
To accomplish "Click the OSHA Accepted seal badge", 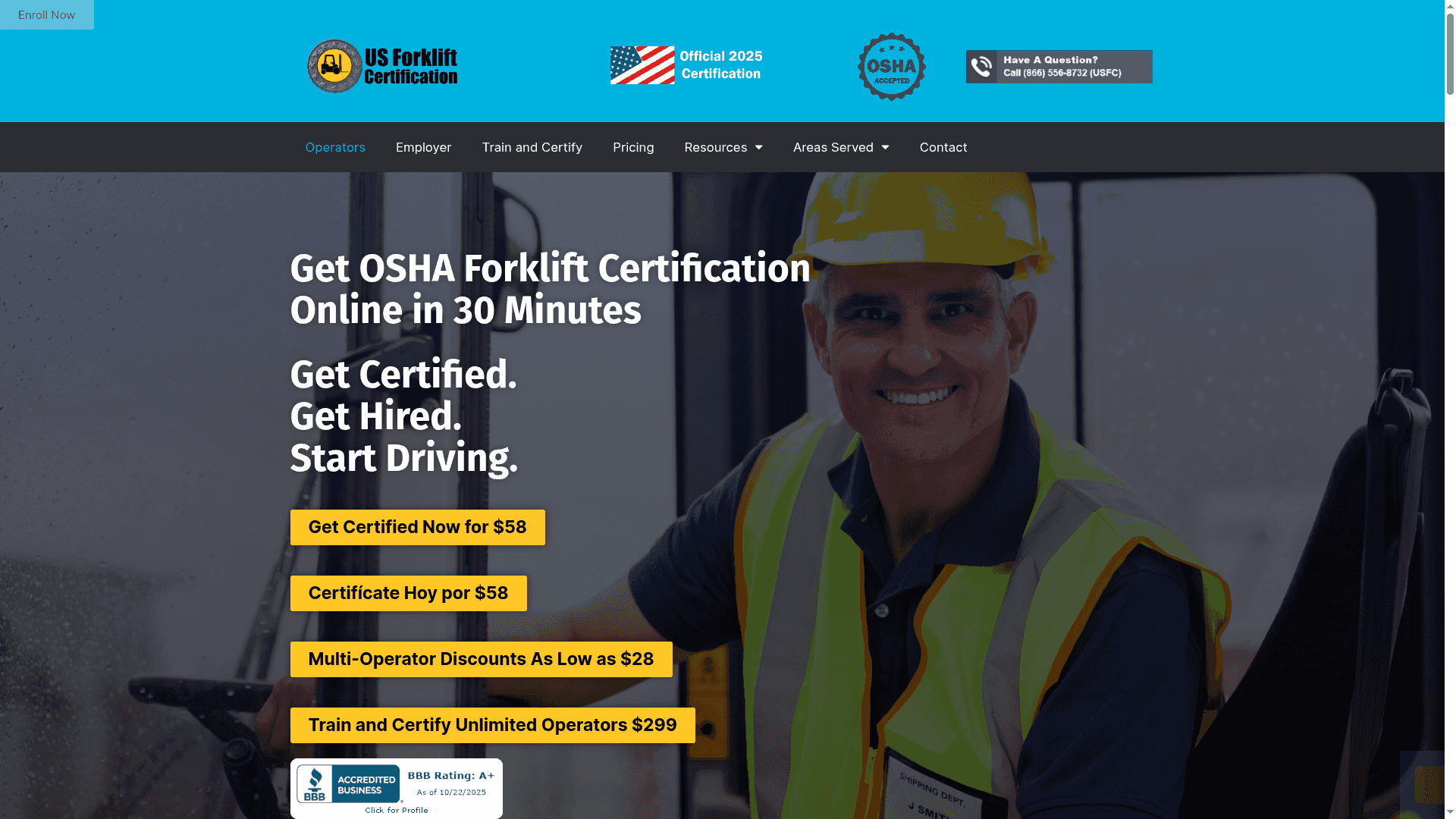I will 891,66.
